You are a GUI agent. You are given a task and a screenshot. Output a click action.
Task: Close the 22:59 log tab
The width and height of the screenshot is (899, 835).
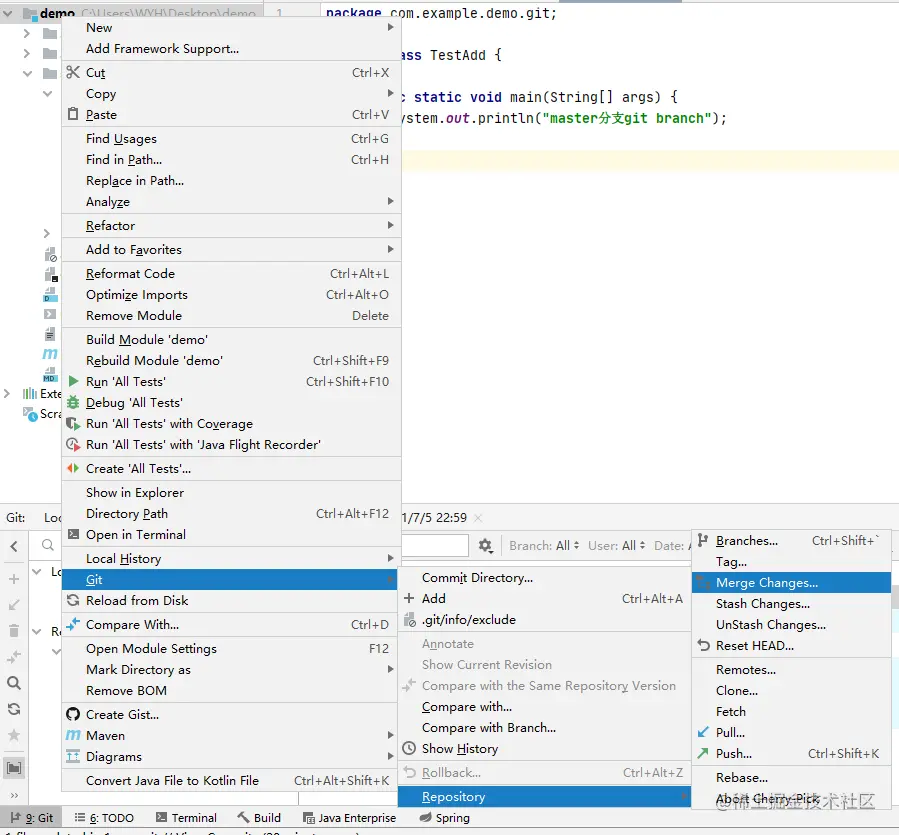coord(478,518)
